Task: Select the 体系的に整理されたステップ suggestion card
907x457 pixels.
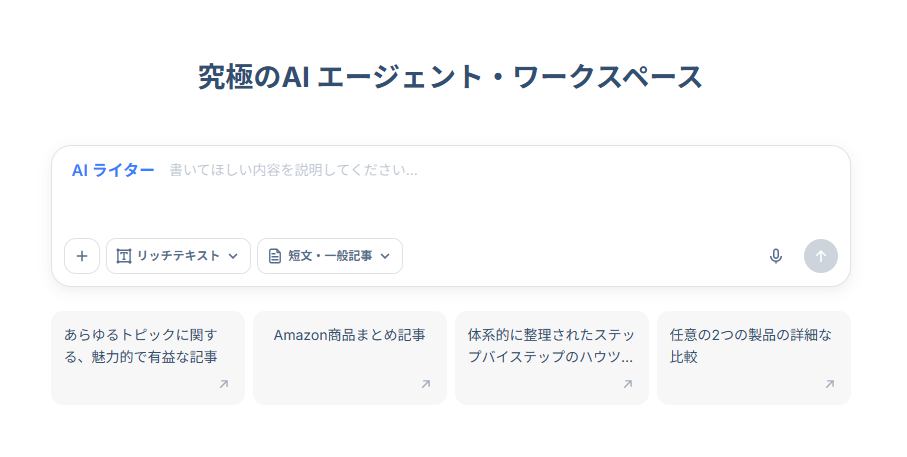Action: coord(550,346)
